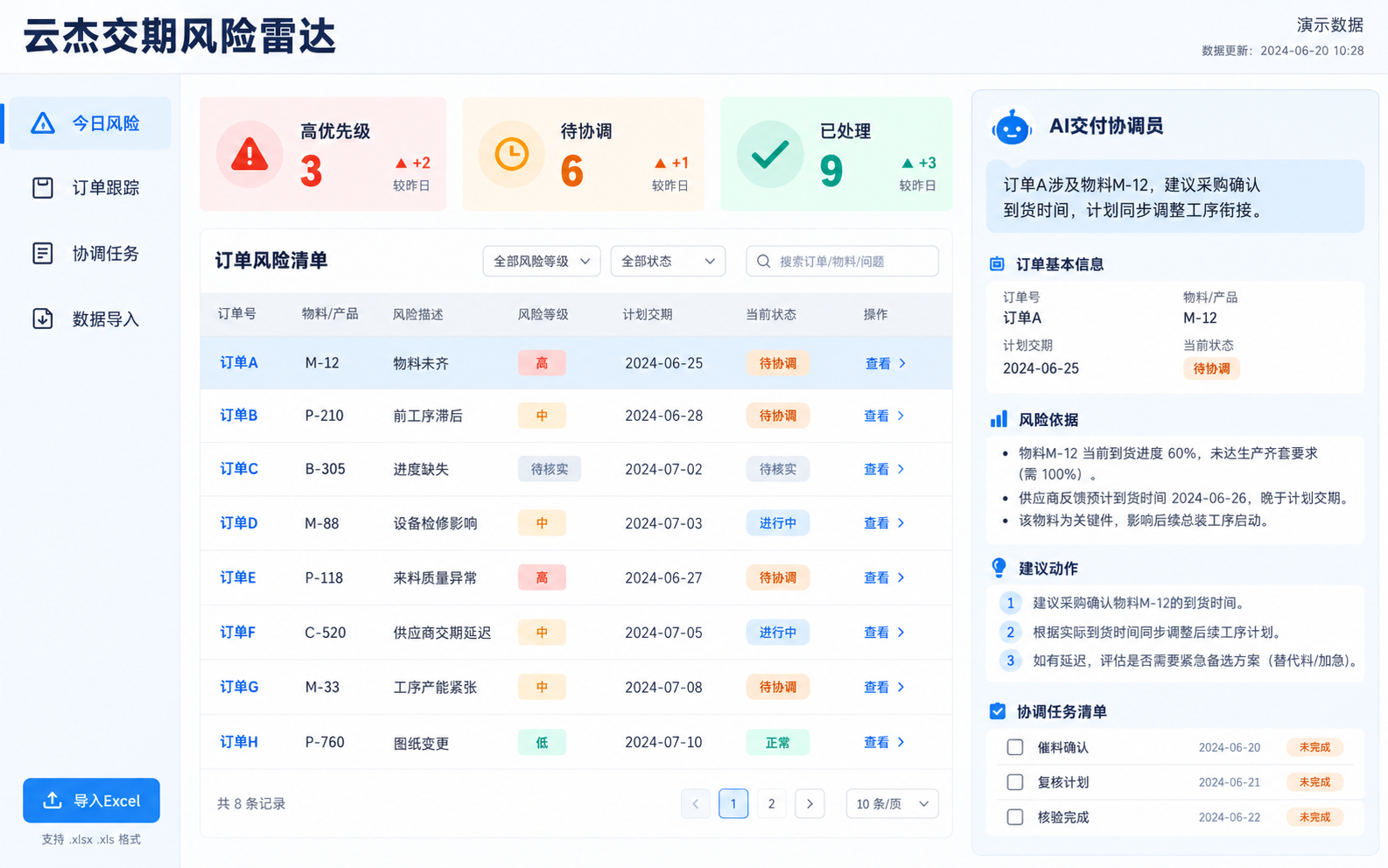Expand 订单A row via its chevron arrow
Viewport: 1388px width, 868px height.
click(902, 363)
